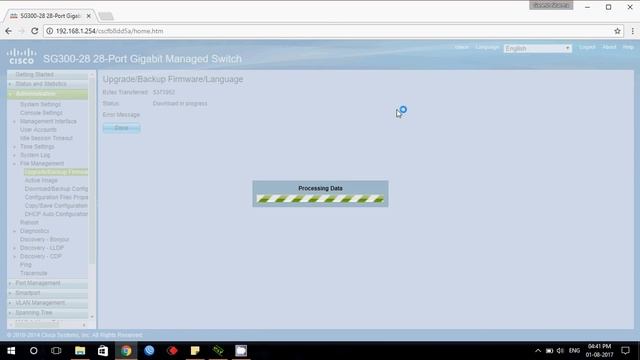
Task: Click the Done button
Action: click(121, 128)
